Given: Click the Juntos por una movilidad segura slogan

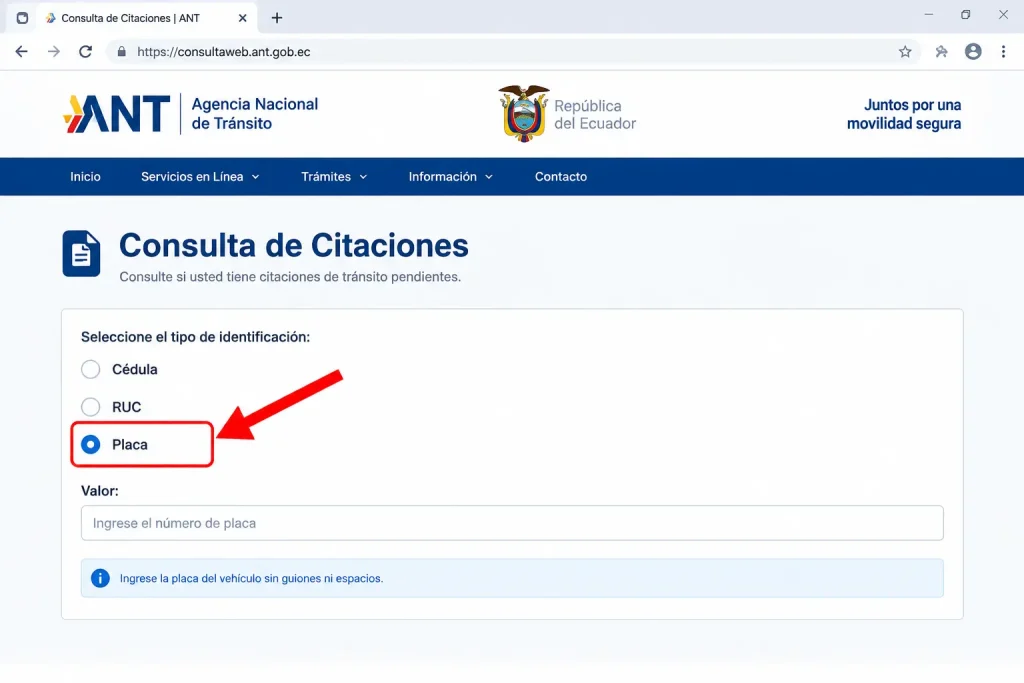Looking at the screenshot, I should tap(904, 114).
